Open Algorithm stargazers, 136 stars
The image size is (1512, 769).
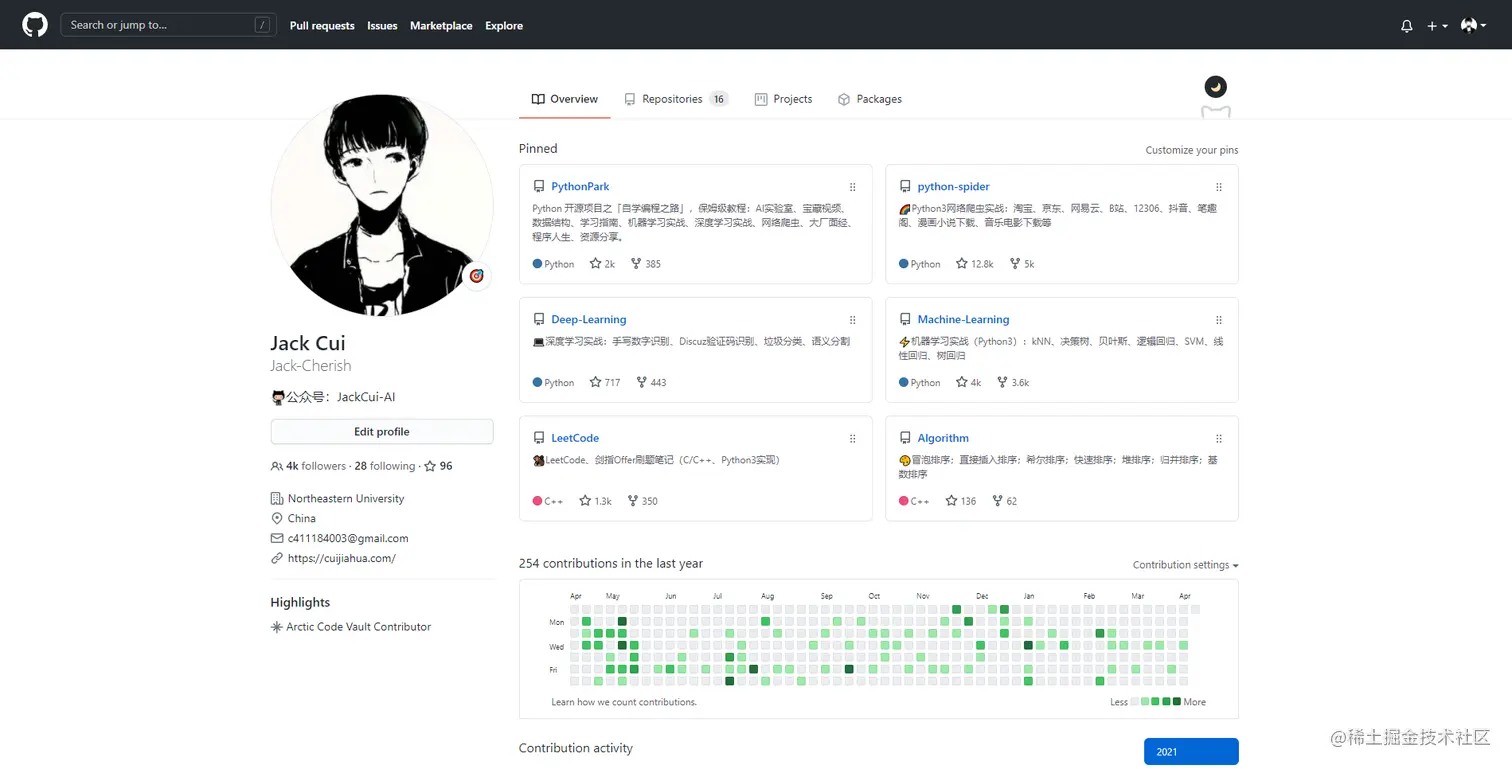[x=961, y=501]
